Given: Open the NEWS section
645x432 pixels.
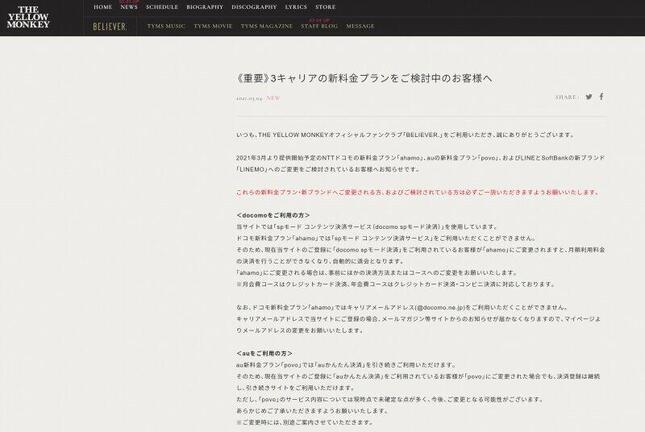Looking at the screenshot, I should click(129, 7).
